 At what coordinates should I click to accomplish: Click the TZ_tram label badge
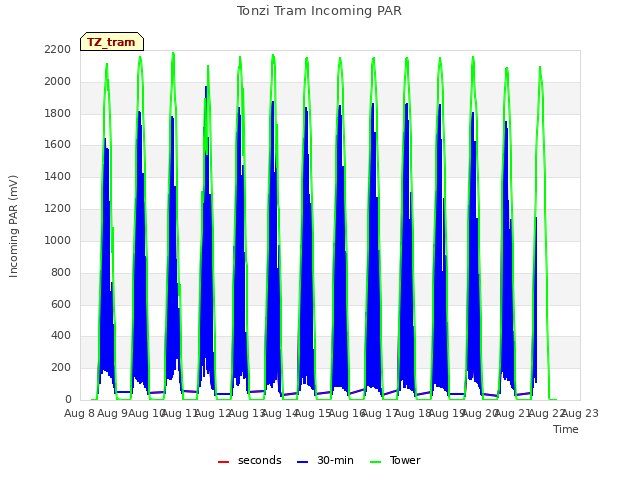(111, 42)
